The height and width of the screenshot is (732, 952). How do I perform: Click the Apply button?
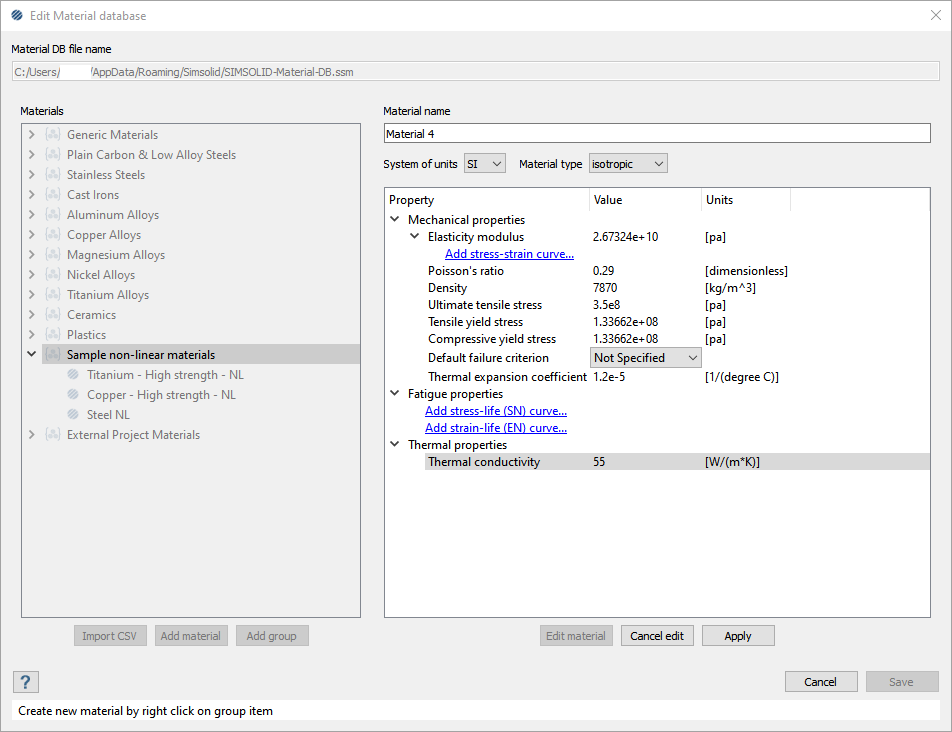point(738,636)
